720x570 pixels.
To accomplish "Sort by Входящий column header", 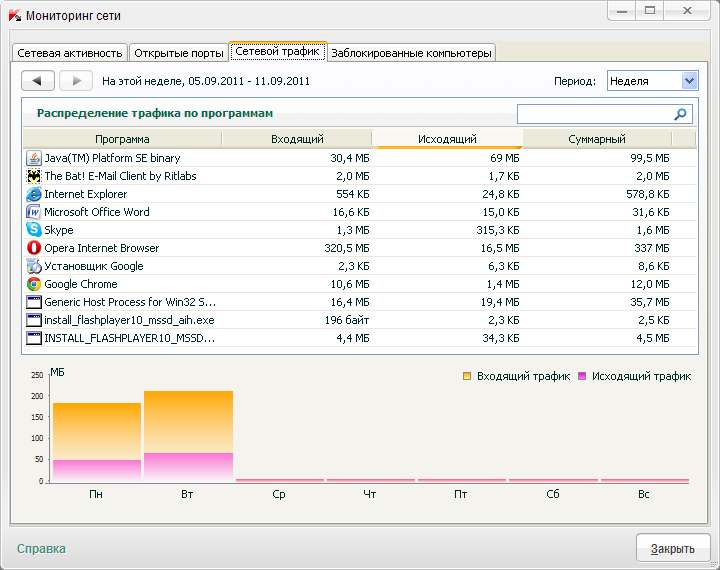I will [x=297, y=139].
